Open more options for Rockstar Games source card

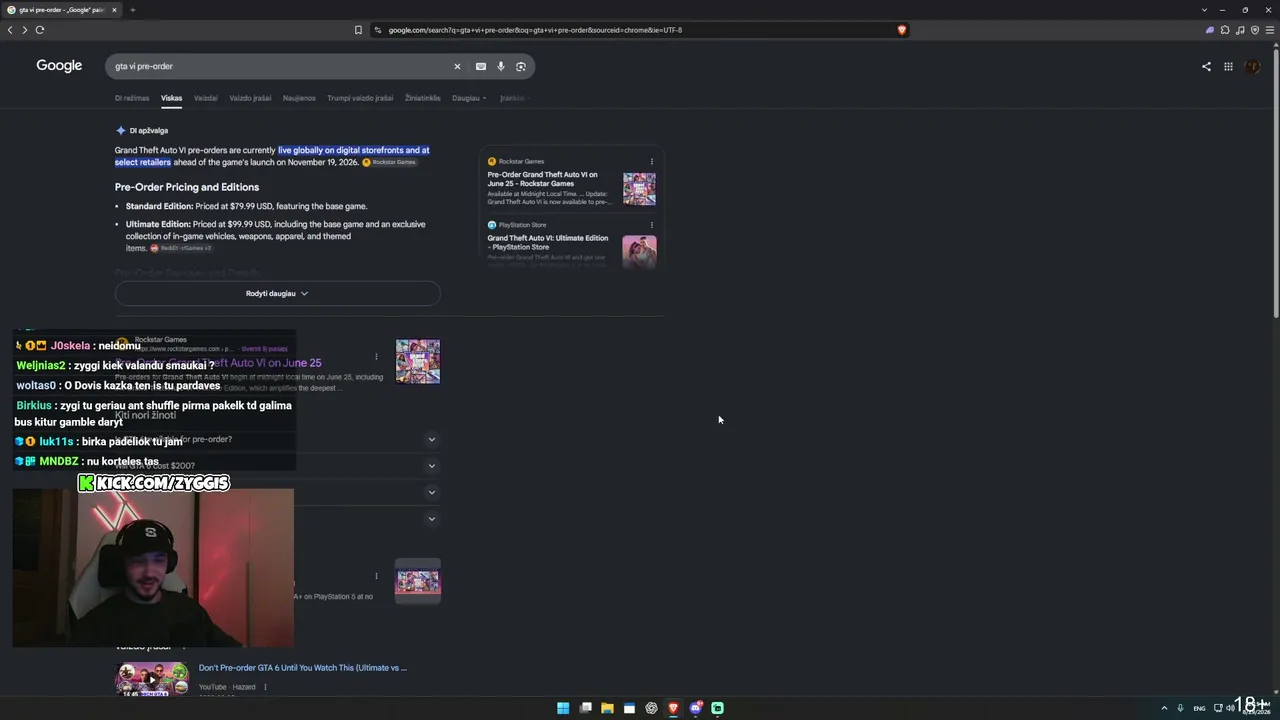click(x=652, y=161)
